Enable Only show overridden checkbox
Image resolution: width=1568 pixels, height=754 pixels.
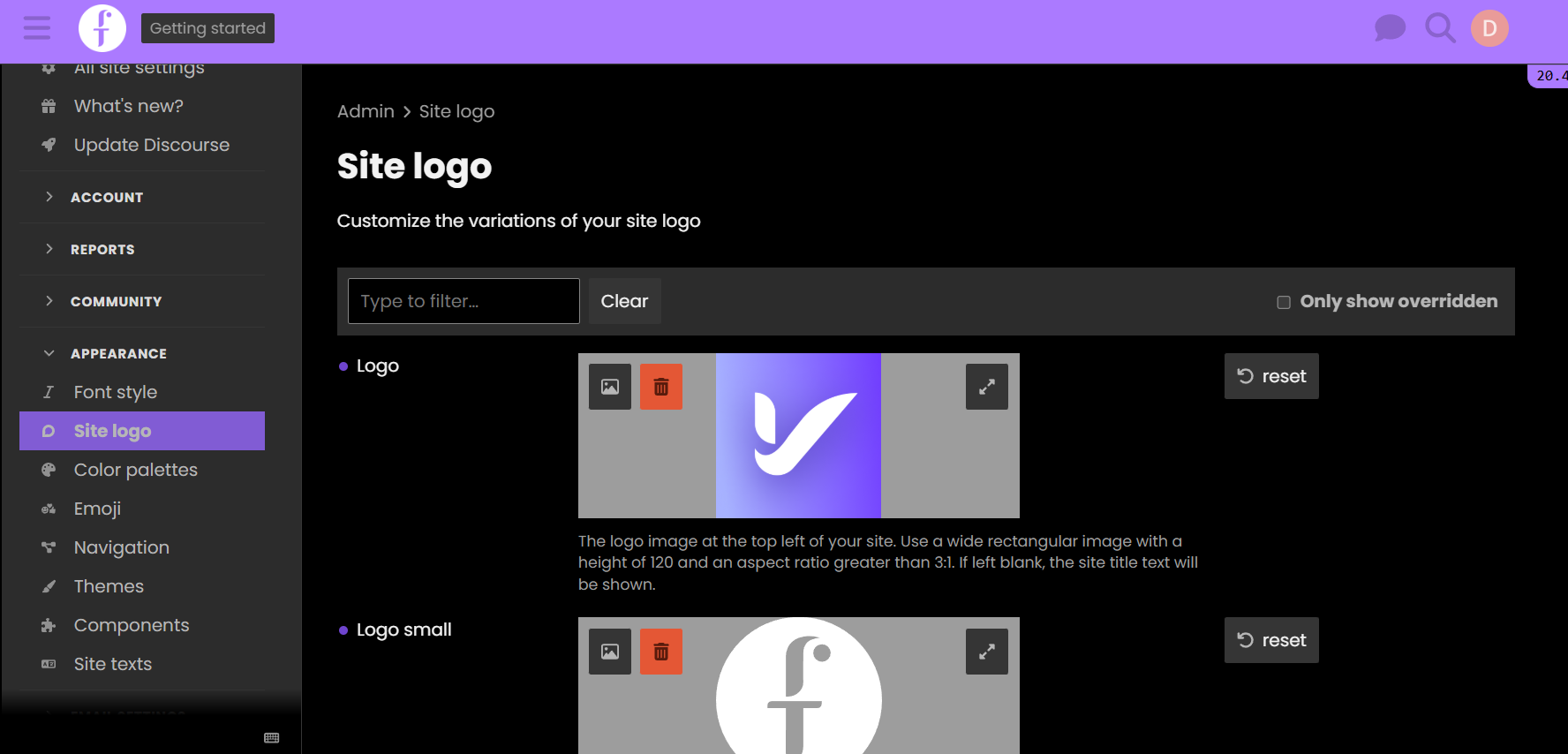(1284, 302)
